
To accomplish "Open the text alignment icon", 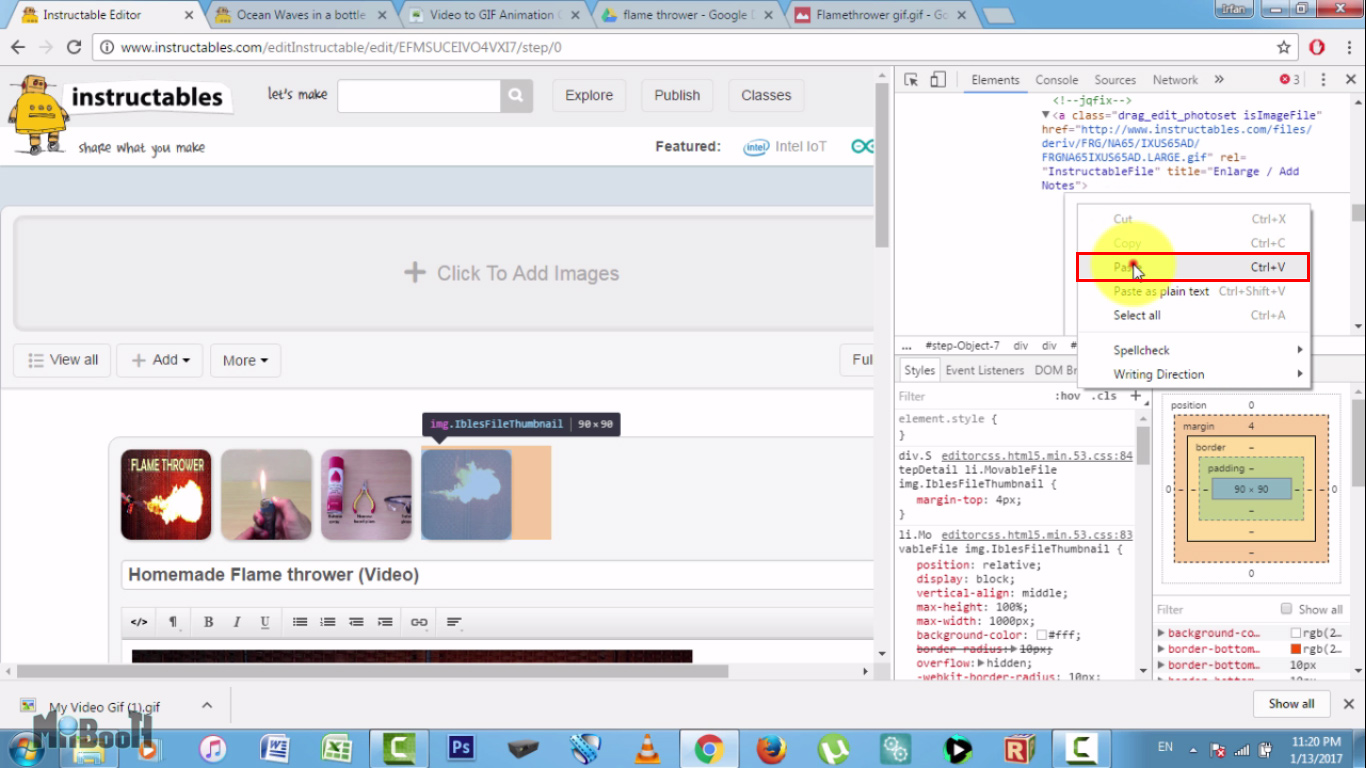I will pyautogui.click(x=454, y=622).
